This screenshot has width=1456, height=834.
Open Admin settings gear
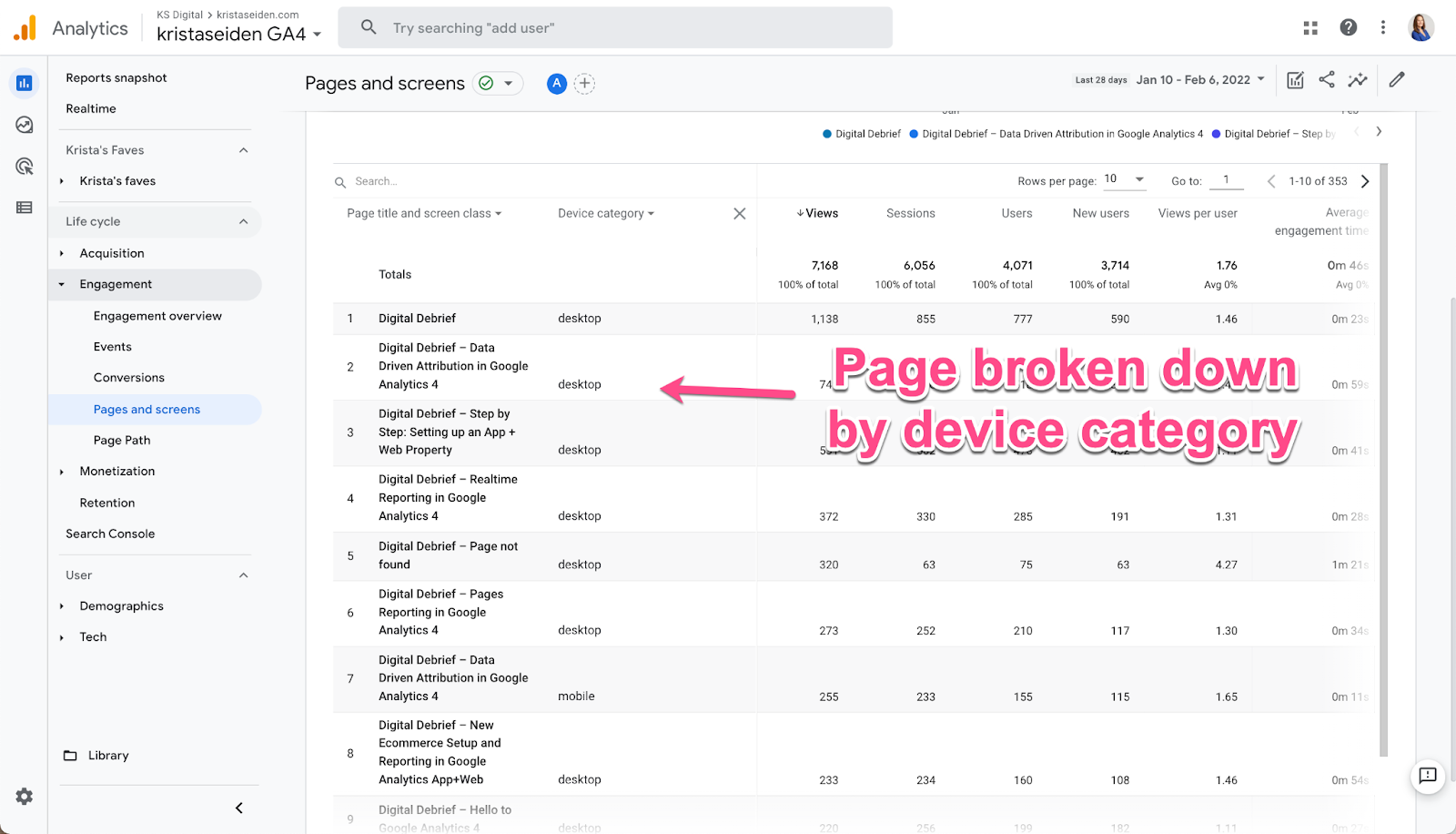(x=25, y=797)
